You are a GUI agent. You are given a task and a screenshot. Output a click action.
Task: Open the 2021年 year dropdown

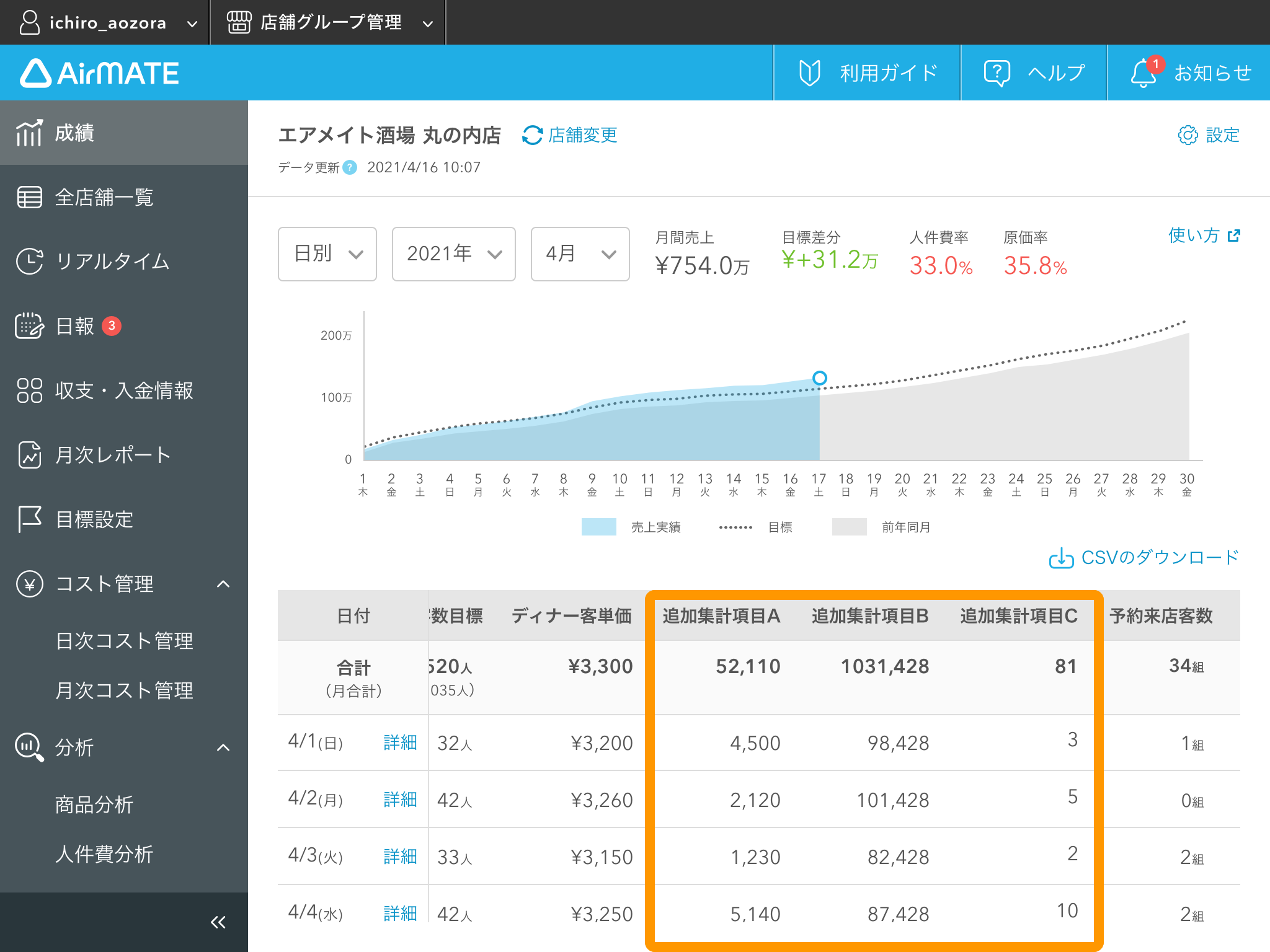pos(454,253)
